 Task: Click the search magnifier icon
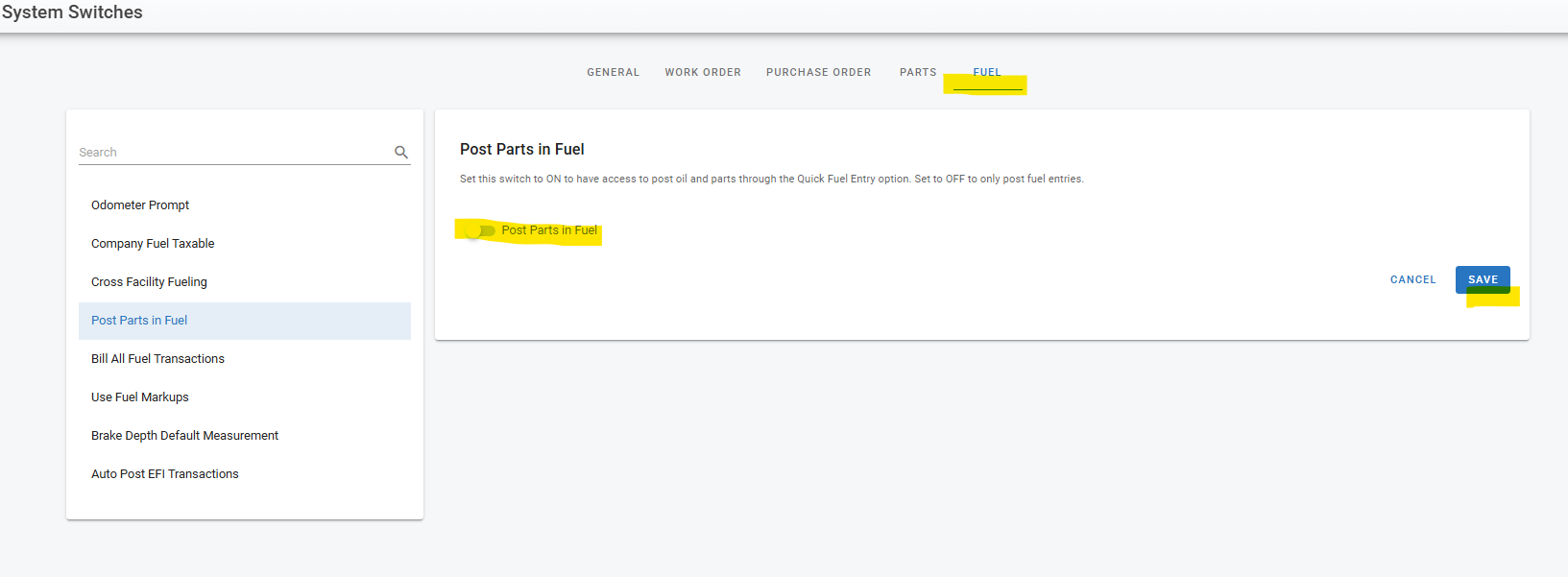[x=401, y=153]
